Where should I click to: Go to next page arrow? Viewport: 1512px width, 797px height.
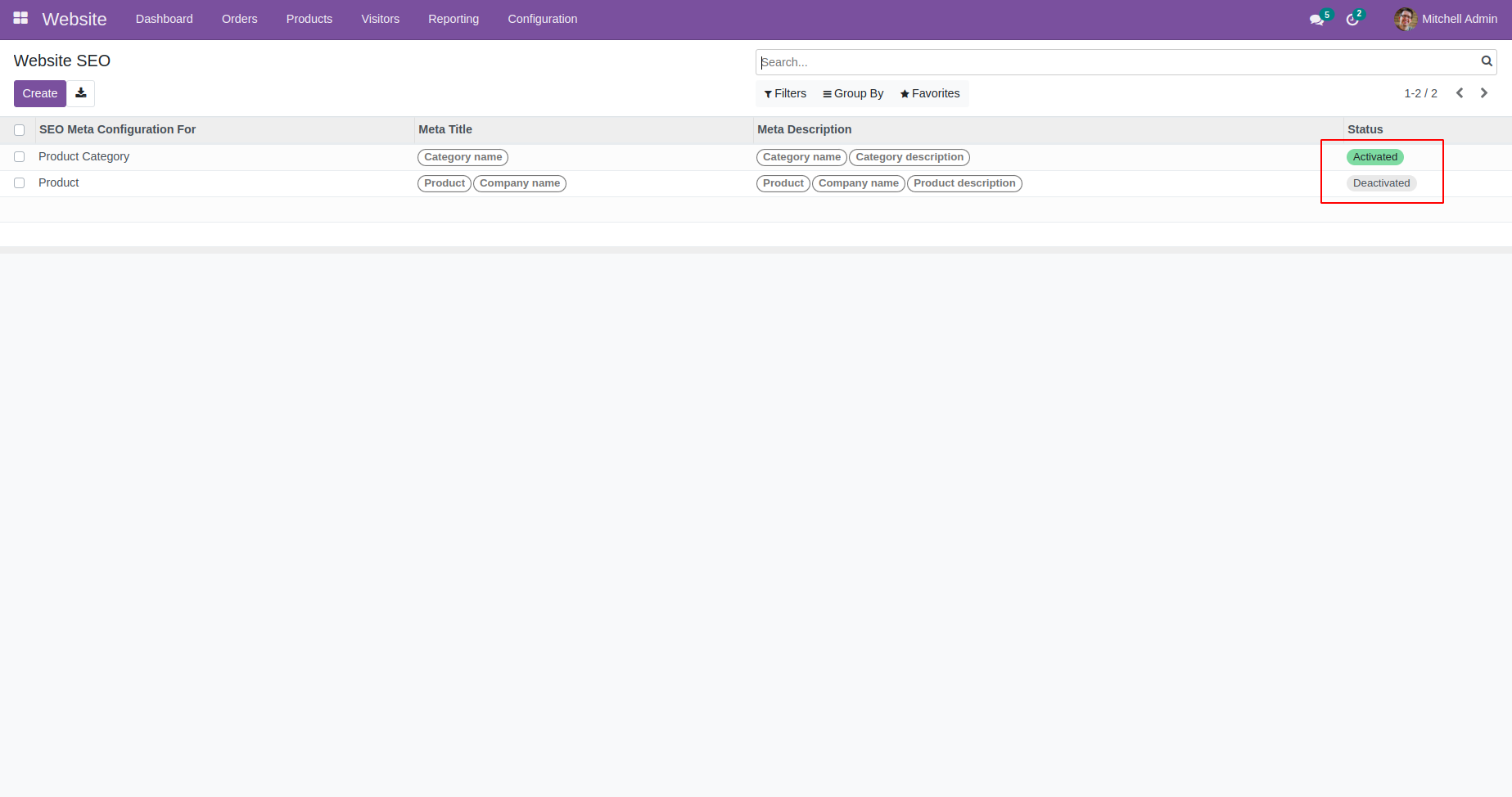tap(1484, 93)
